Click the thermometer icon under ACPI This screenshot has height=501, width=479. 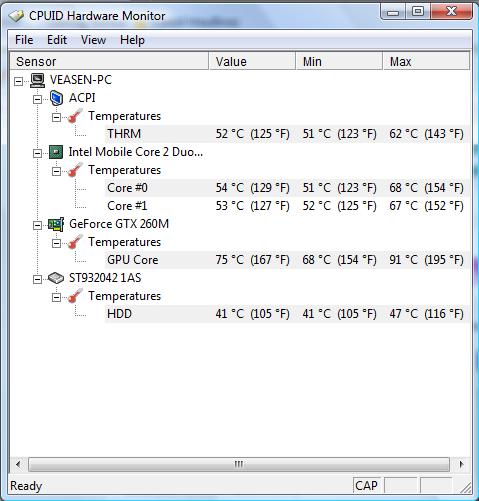tap(75, 116)
